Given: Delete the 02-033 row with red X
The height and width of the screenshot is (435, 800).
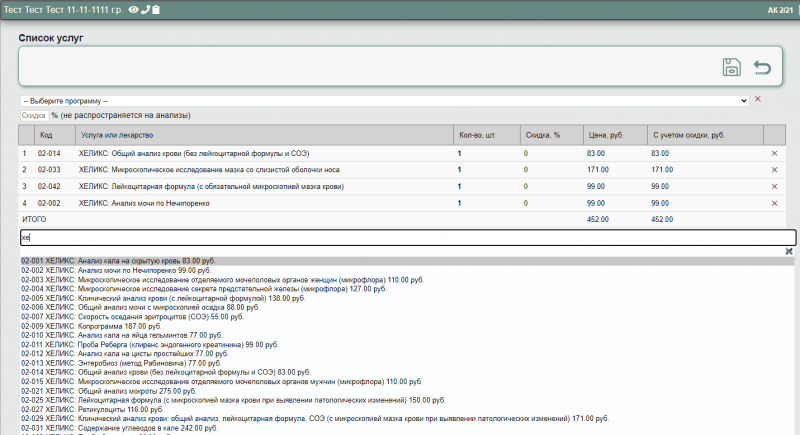Looking at the screenshot, I should pos(774,170).
